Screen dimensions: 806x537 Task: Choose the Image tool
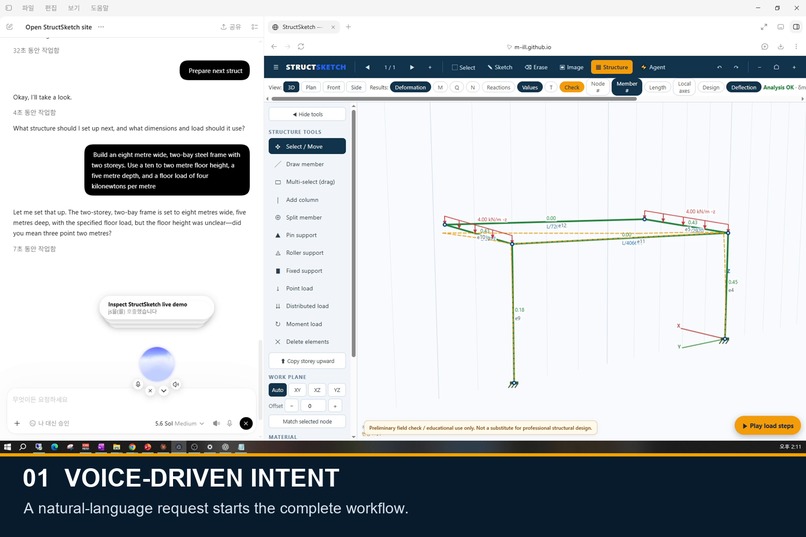(x=572, y=67)
